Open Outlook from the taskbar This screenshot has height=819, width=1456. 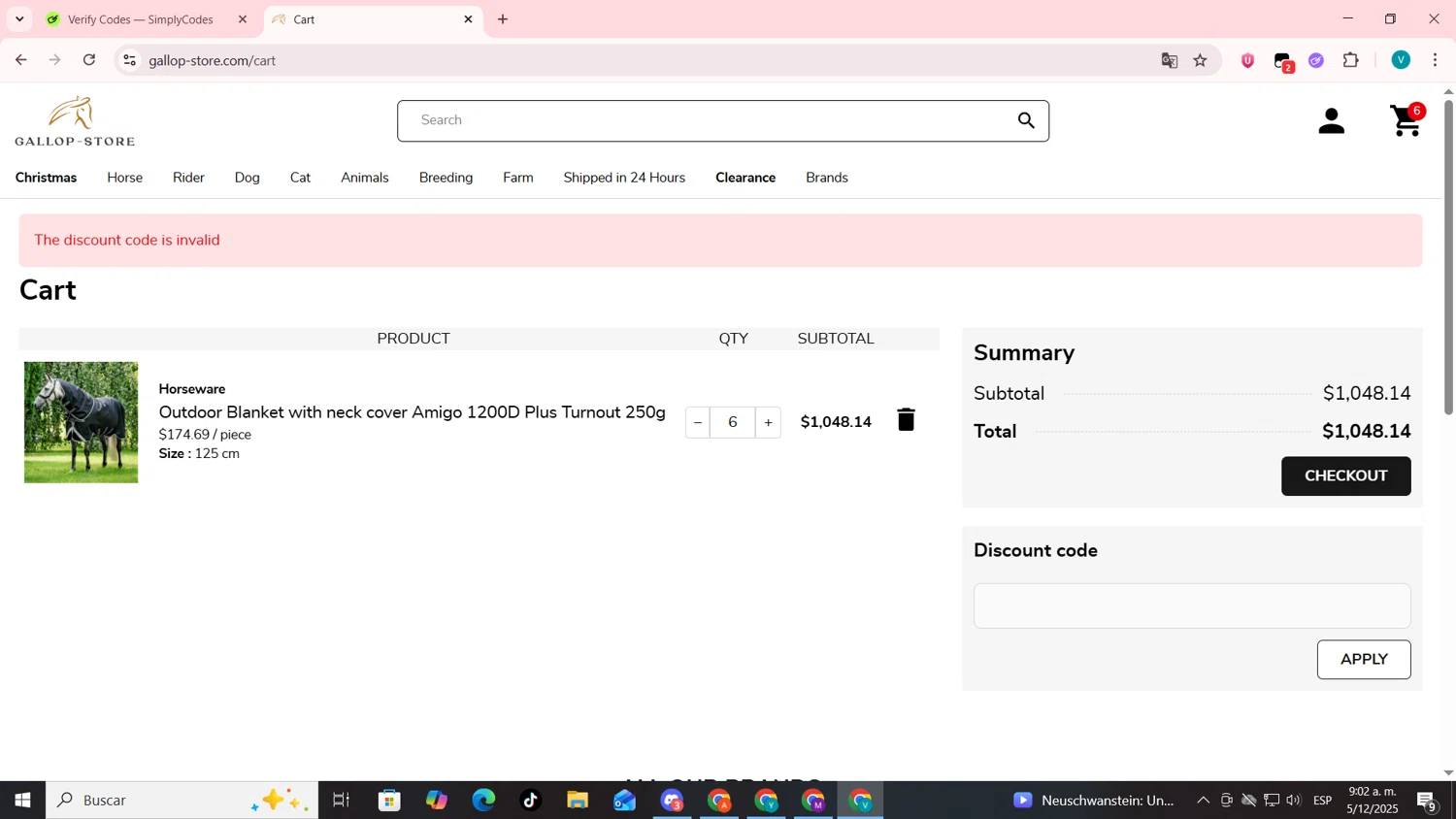click(x=624, y=801)
